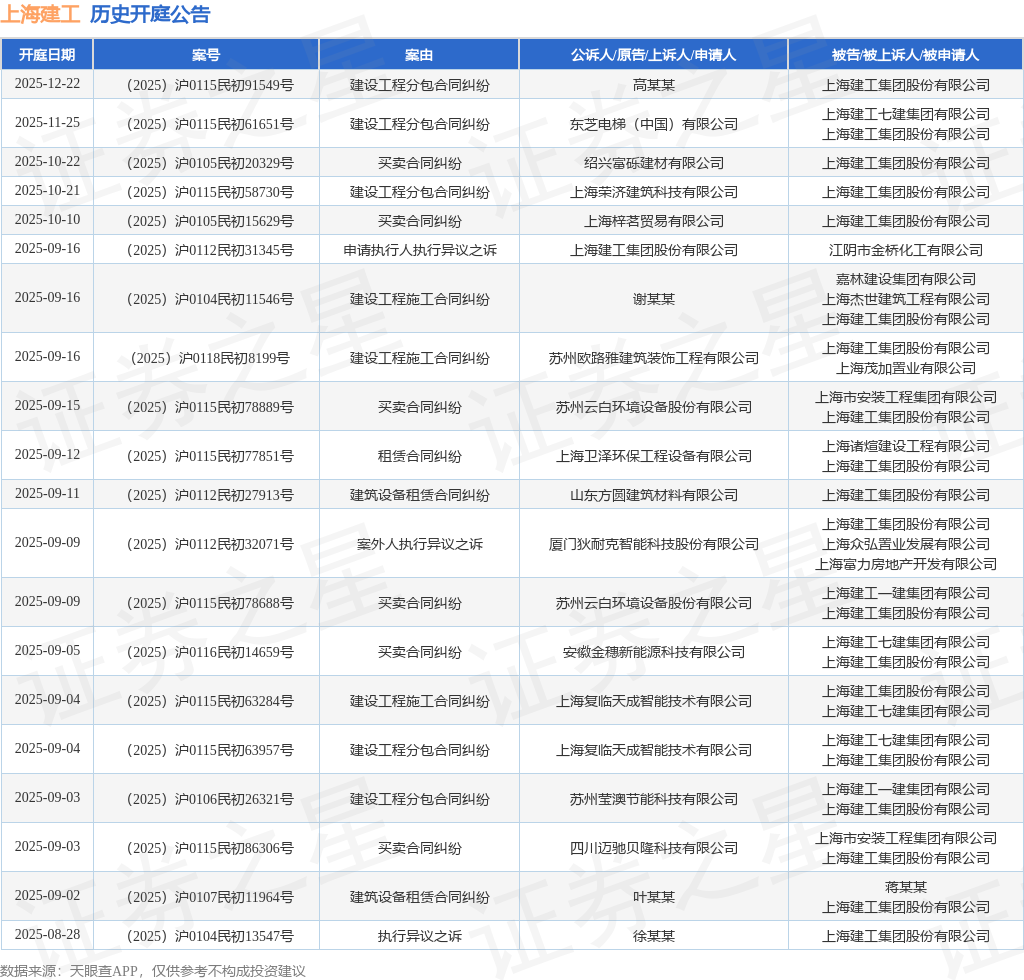Click plaintiff 上海荣济建筑科技有限公司
This screenshot has height=980, width=1024.
click(653, 193)
